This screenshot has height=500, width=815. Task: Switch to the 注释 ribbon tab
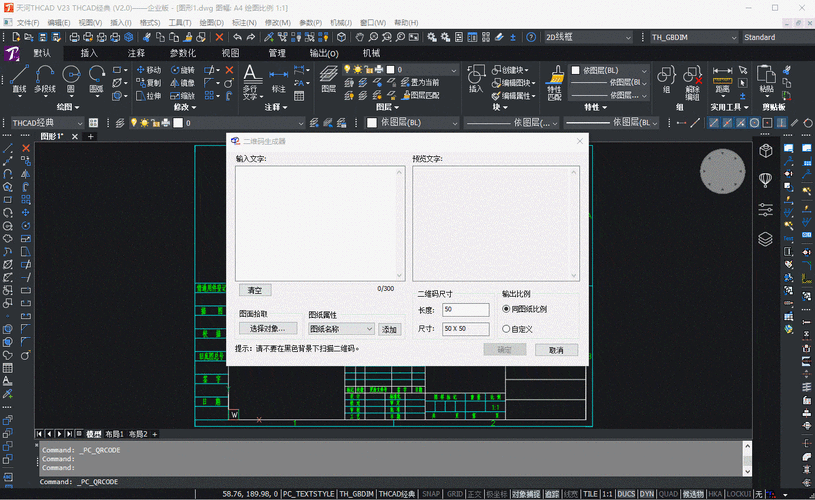(x=136, y=53)
